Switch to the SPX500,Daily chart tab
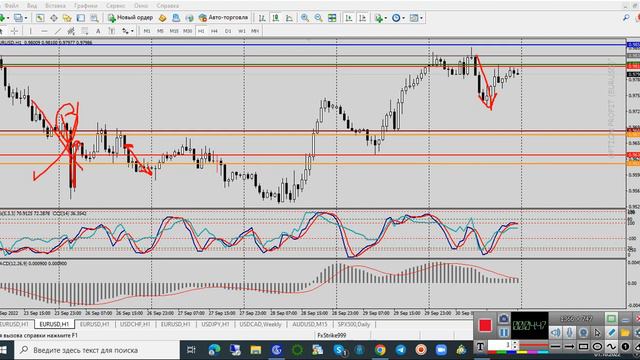 click(x=354, y=324)
